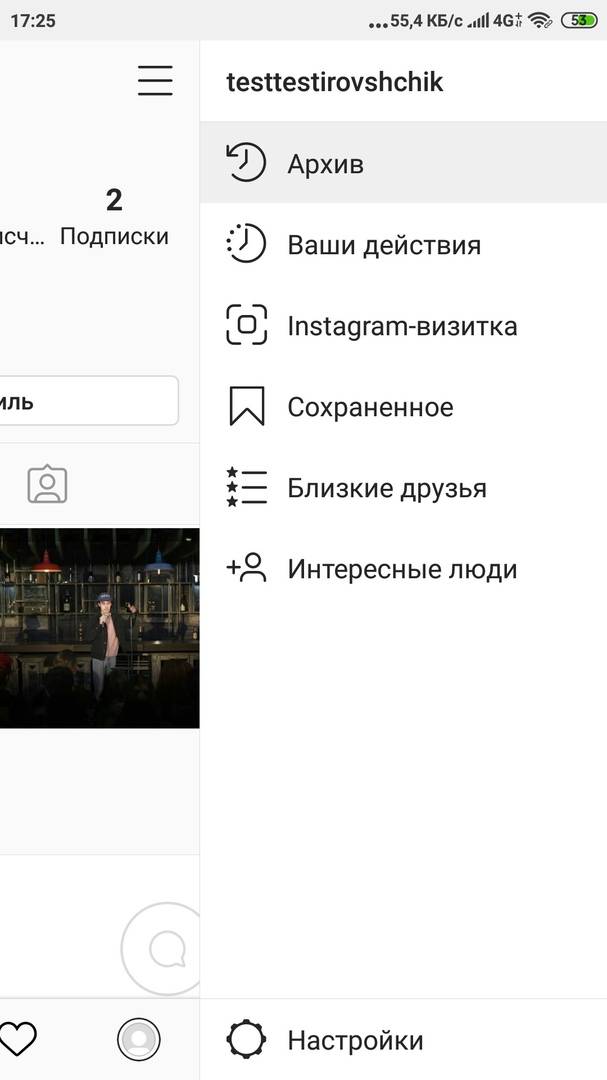Open the heart activity tab
Viewport: 607px width, 1080px height.
click(17, 1039)
